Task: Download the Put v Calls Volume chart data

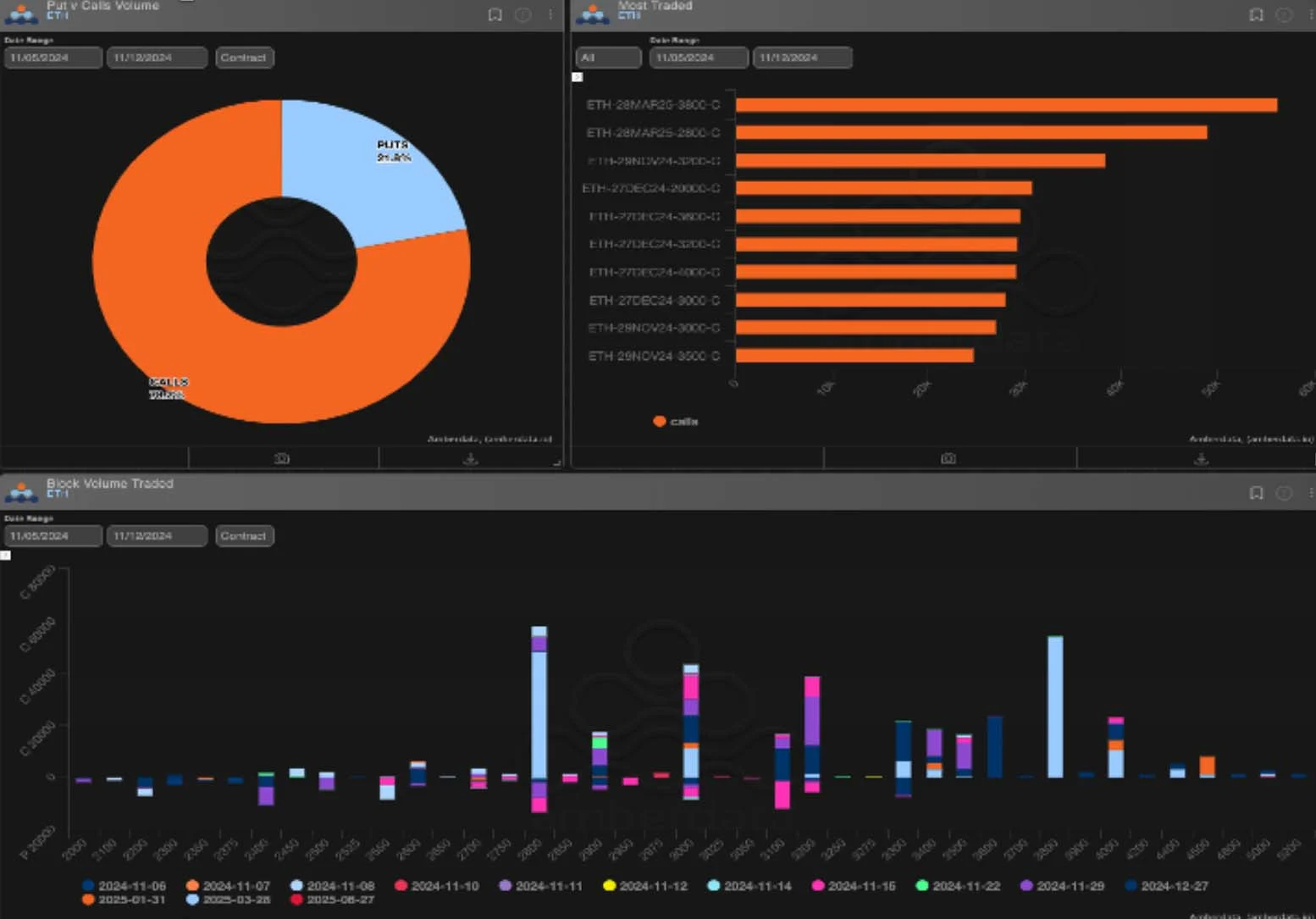Action: [471, 458]
